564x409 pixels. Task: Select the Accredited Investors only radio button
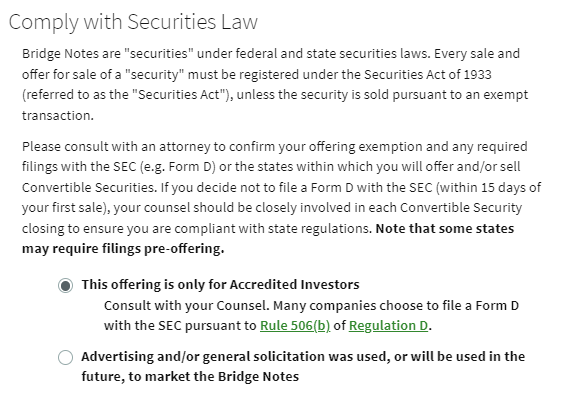click(x=65, y=286)
